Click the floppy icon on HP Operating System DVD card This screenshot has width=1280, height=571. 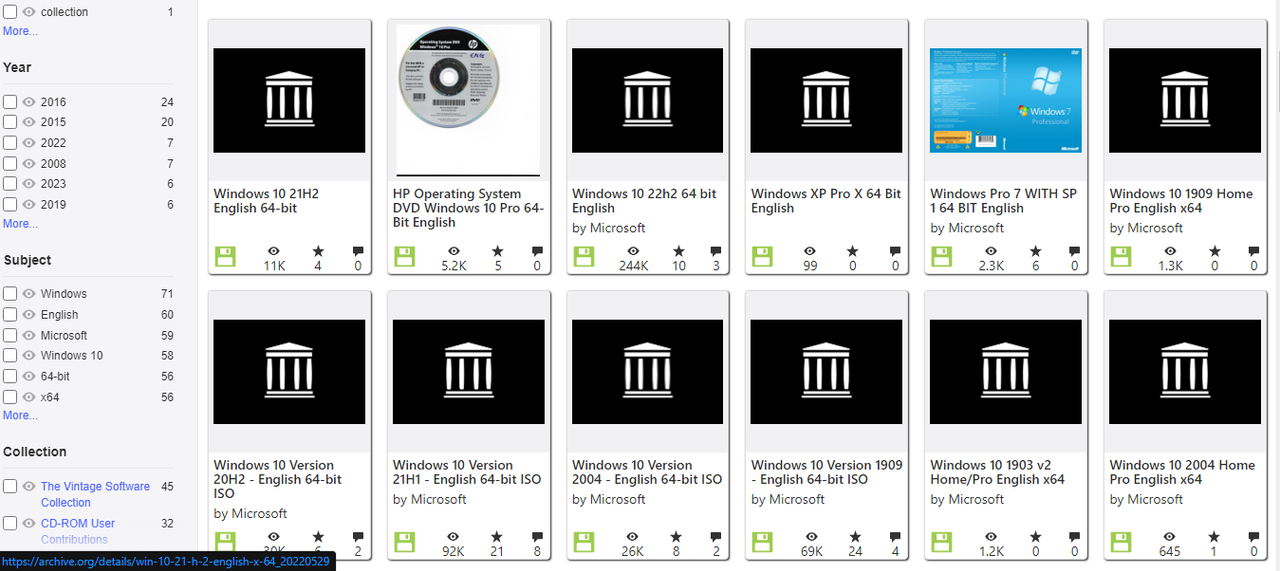[x=404, y=257]
